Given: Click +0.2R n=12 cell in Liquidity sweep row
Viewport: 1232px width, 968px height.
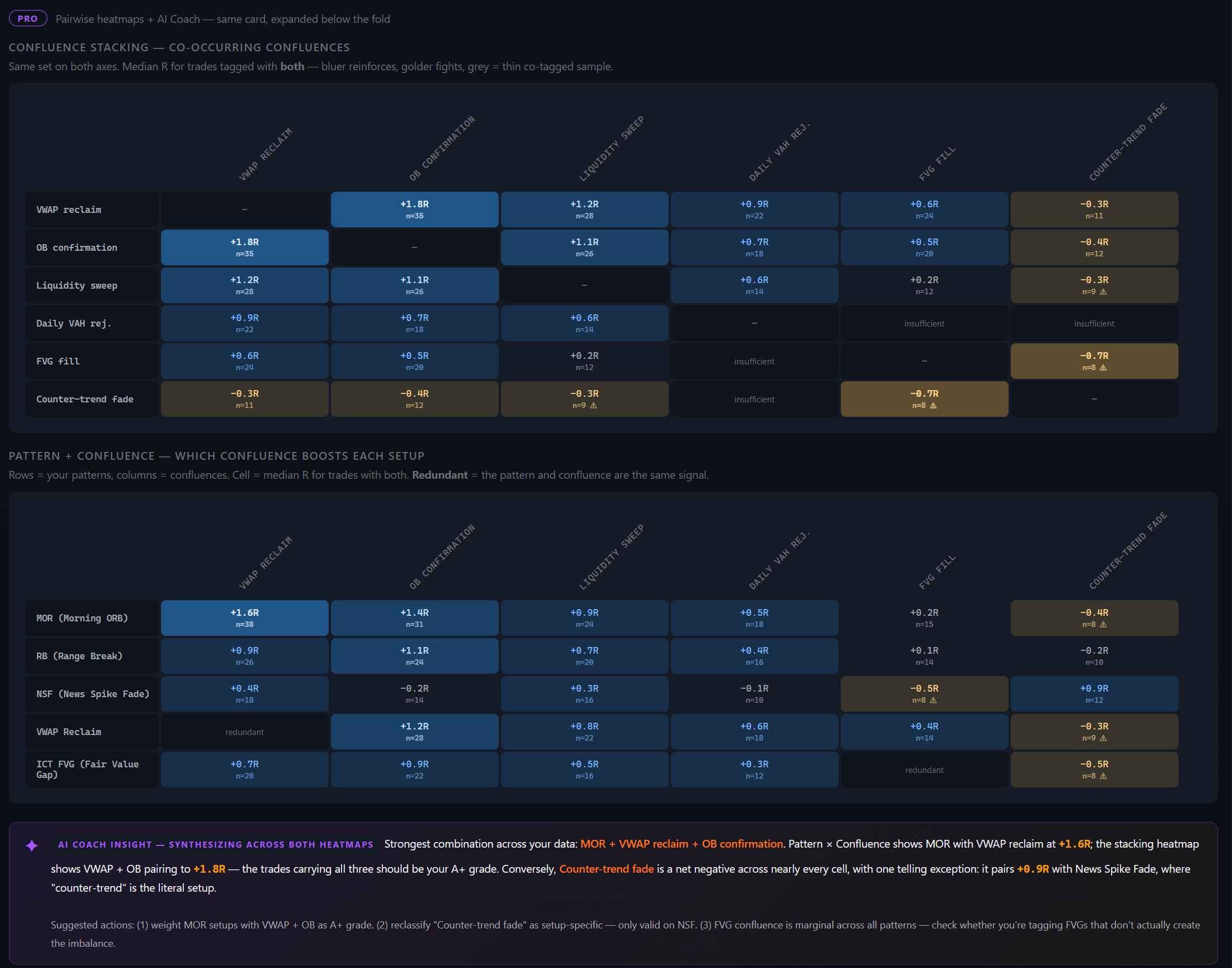Looking at the screenshot, I should click(x=925, y=286).
